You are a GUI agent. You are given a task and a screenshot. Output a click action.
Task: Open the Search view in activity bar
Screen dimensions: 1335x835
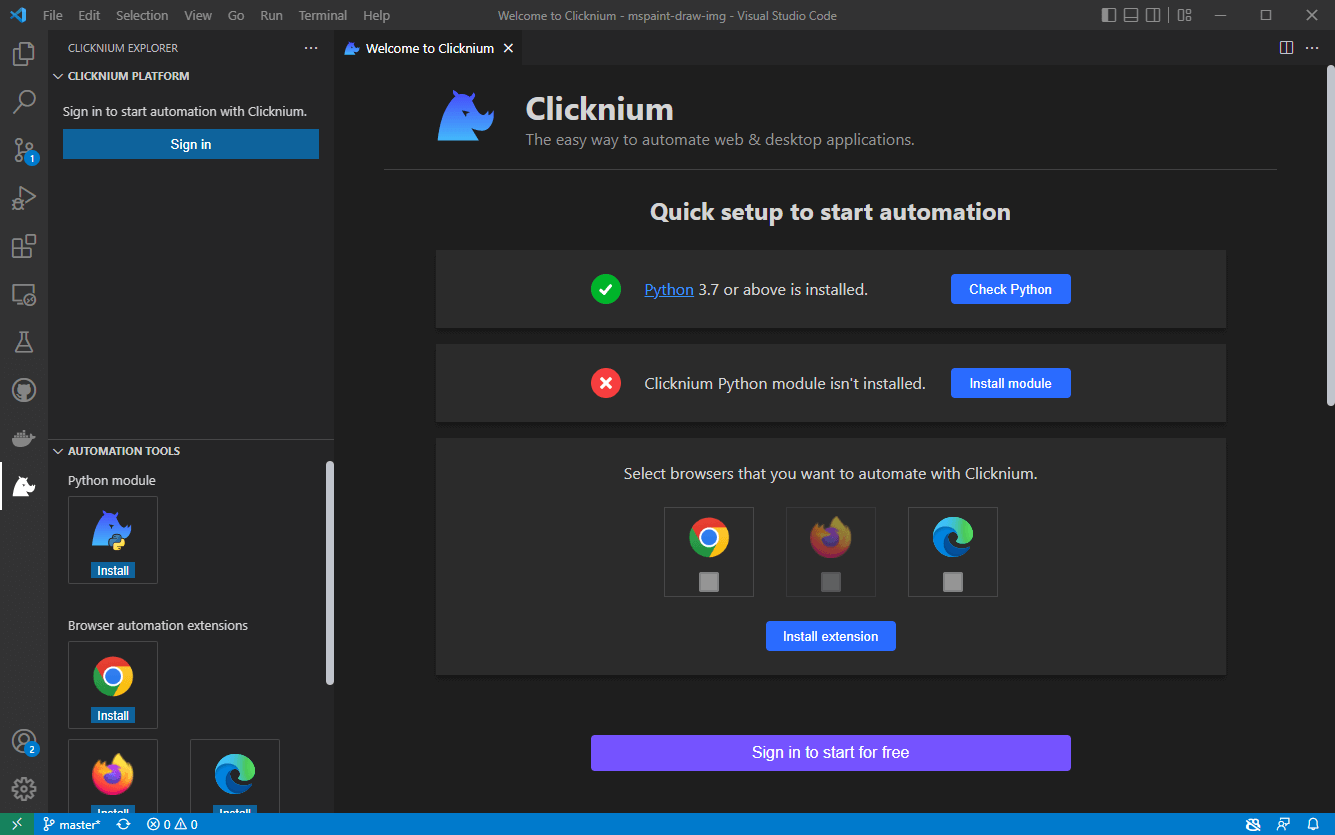click(x=24, y=102)
